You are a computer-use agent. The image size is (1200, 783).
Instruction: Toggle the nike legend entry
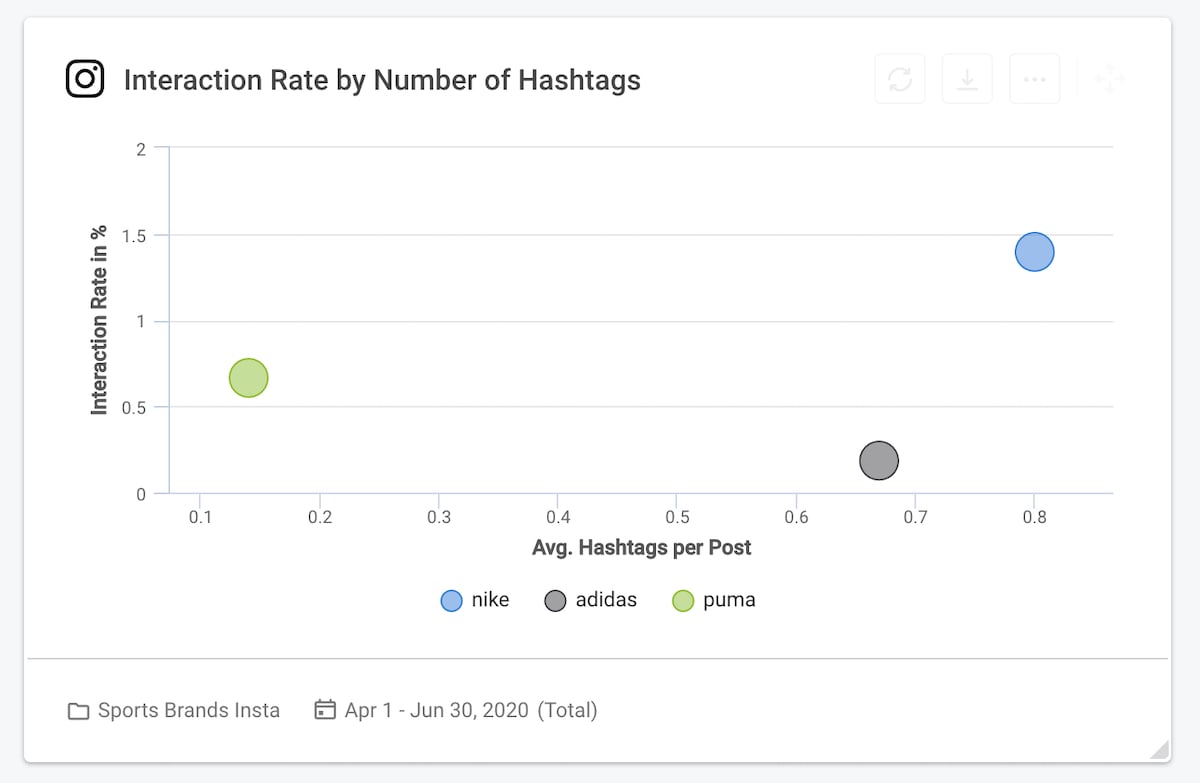[x=475, y=600]
